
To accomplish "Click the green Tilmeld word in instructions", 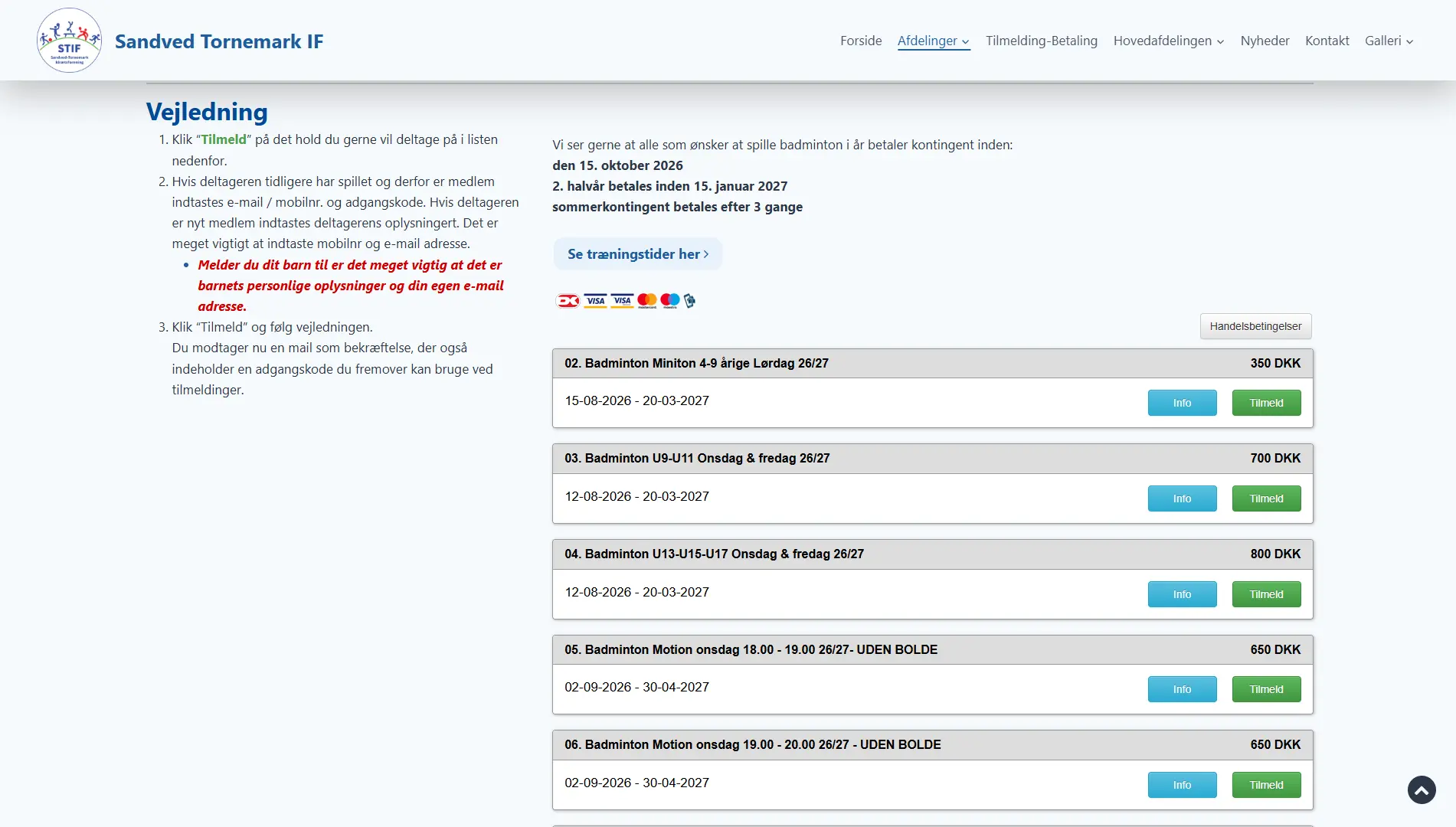I will click(224, 139).
